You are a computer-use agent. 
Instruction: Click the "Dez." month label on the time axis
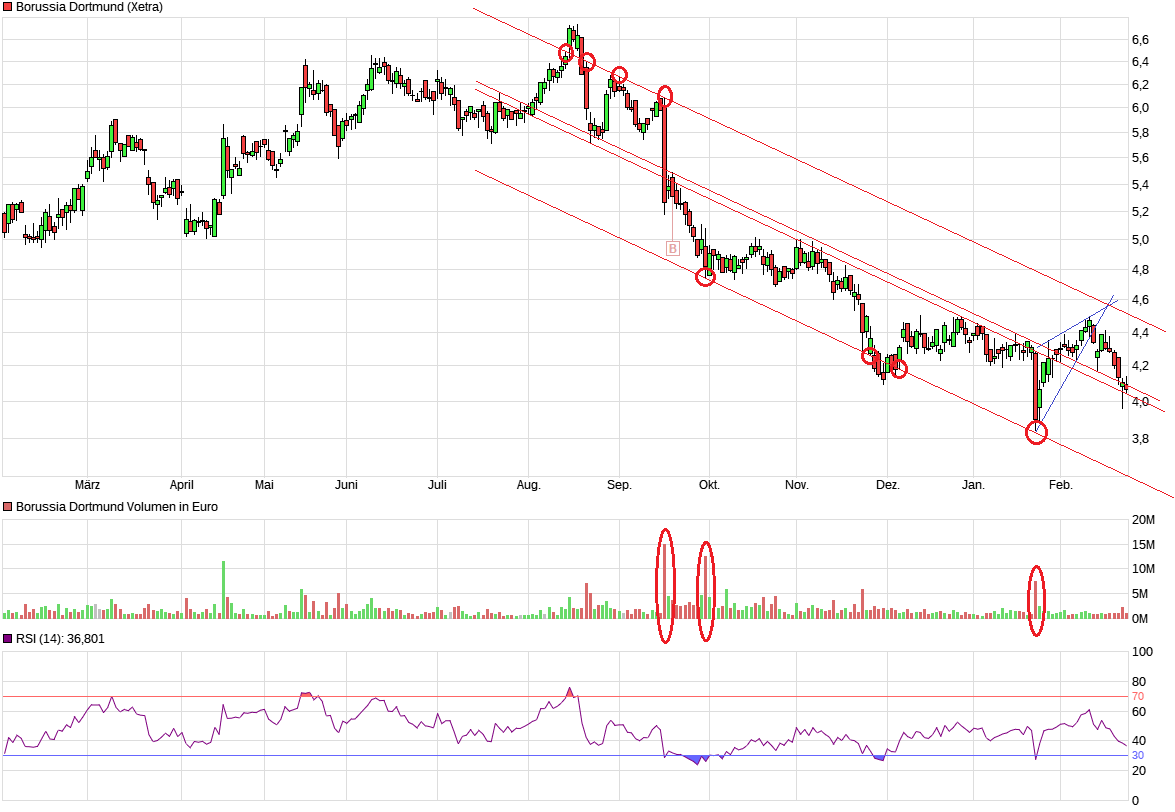coord(887,485)
